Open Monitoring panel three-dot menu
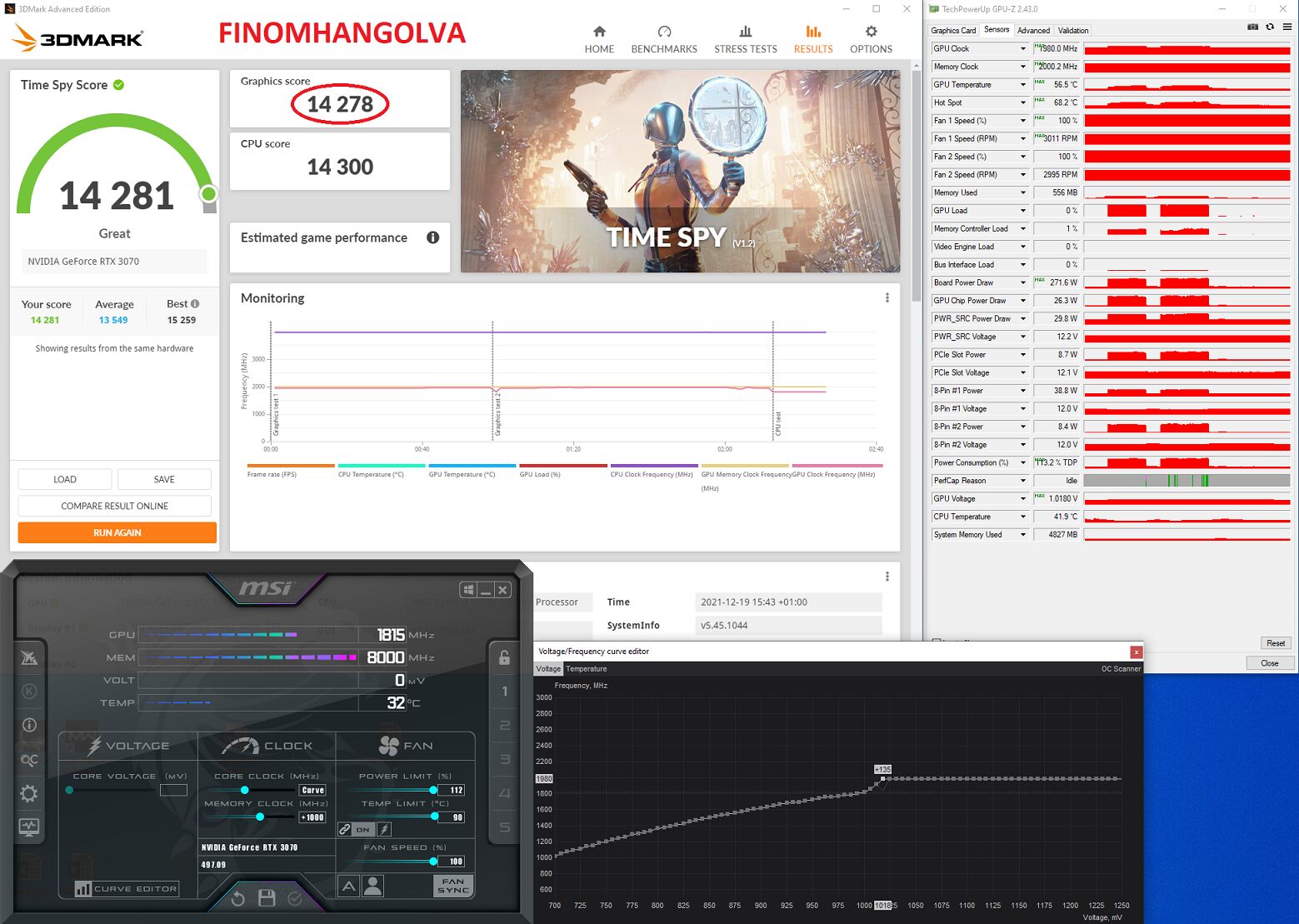The image size is (1299, 924). pos(887,298)
